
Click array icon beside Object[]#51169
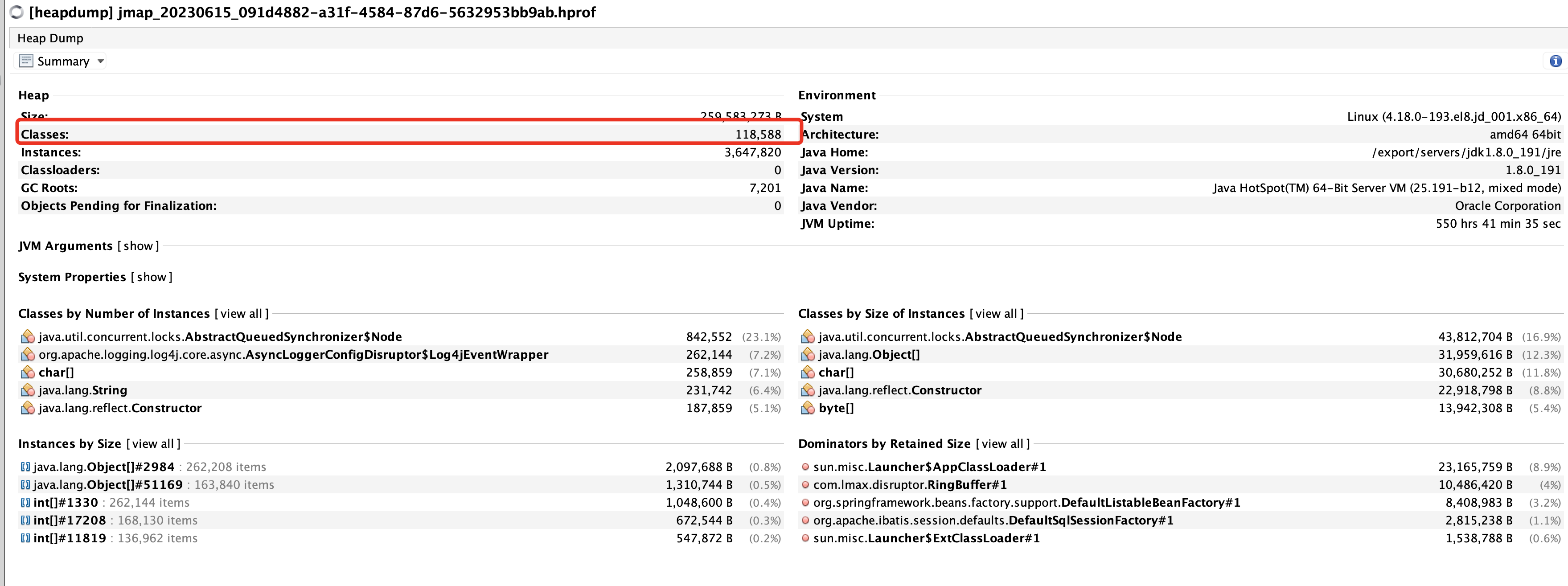(x=25, y=484)
